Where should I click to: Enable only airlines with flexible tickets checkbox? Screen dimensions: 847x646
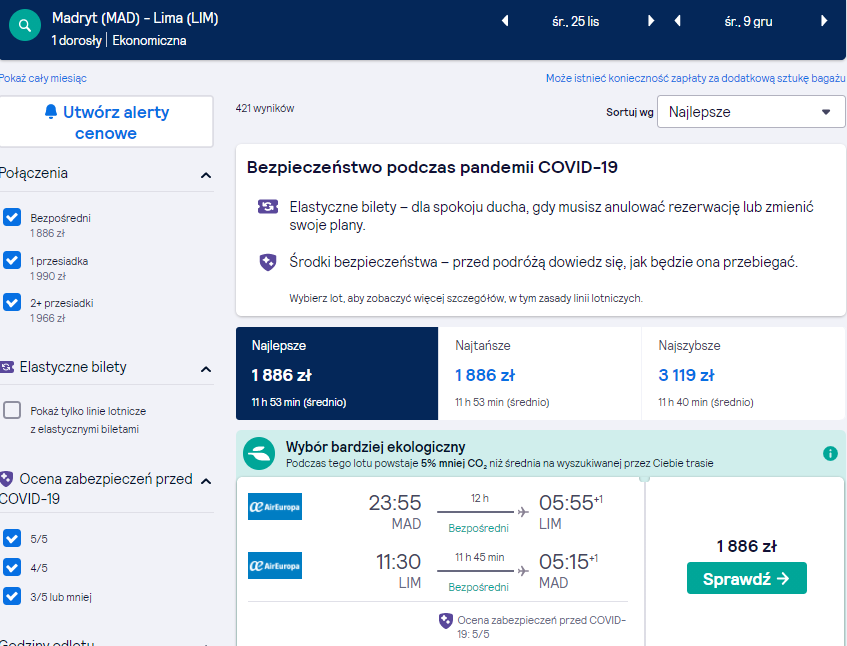point(12,410)
